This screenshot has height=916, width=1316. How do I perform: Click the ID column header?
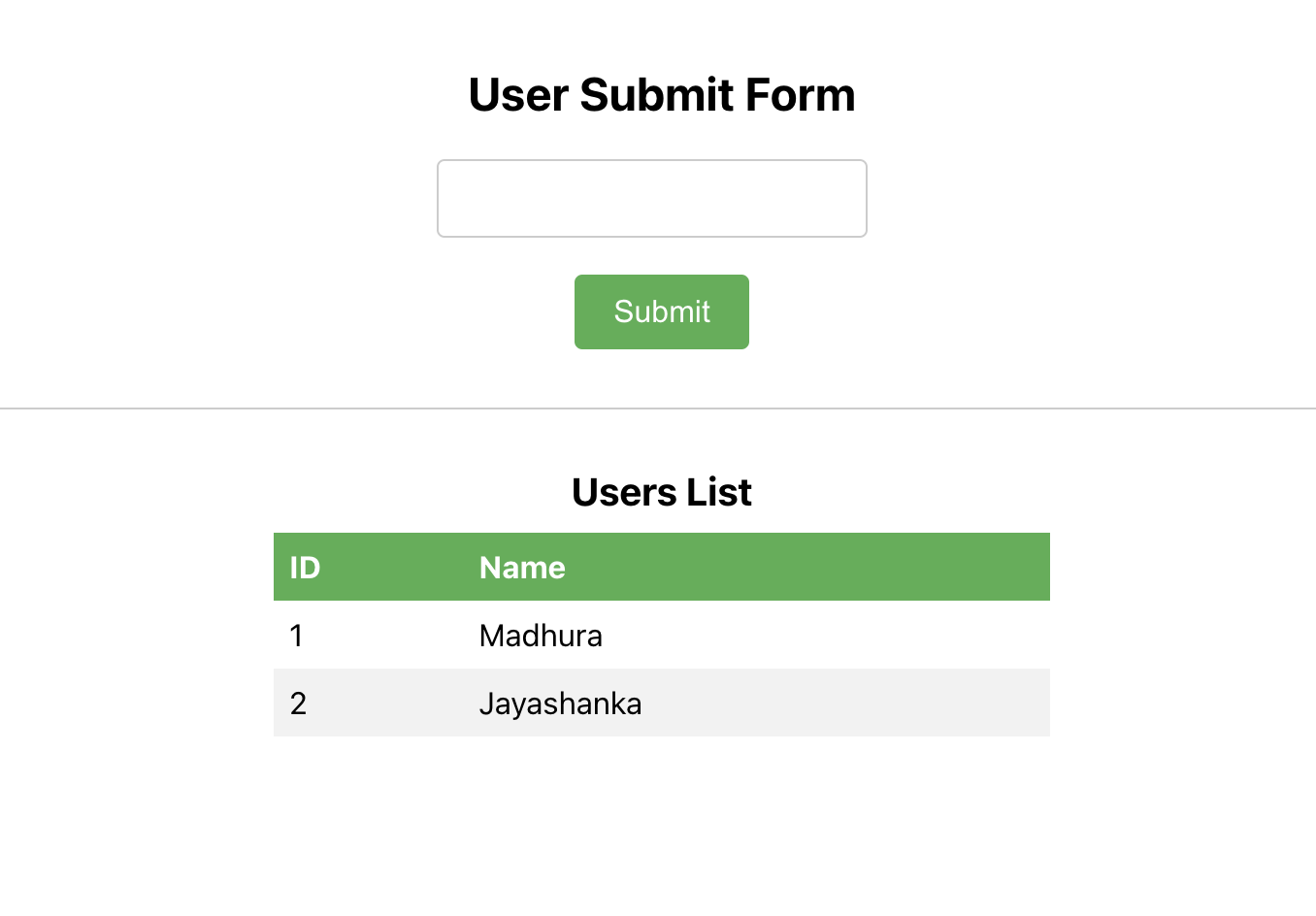[x=305, y=568]
